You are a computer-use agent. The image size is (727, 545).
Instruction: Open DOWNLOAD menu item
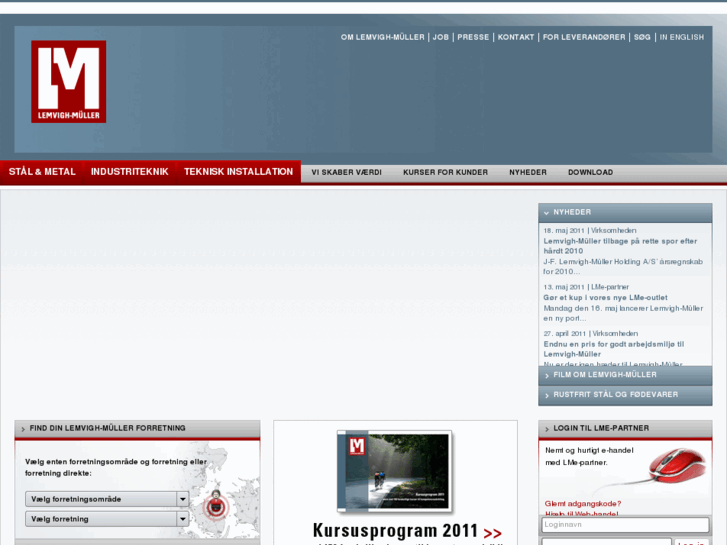pyautogui.click(x=590, y=172)
